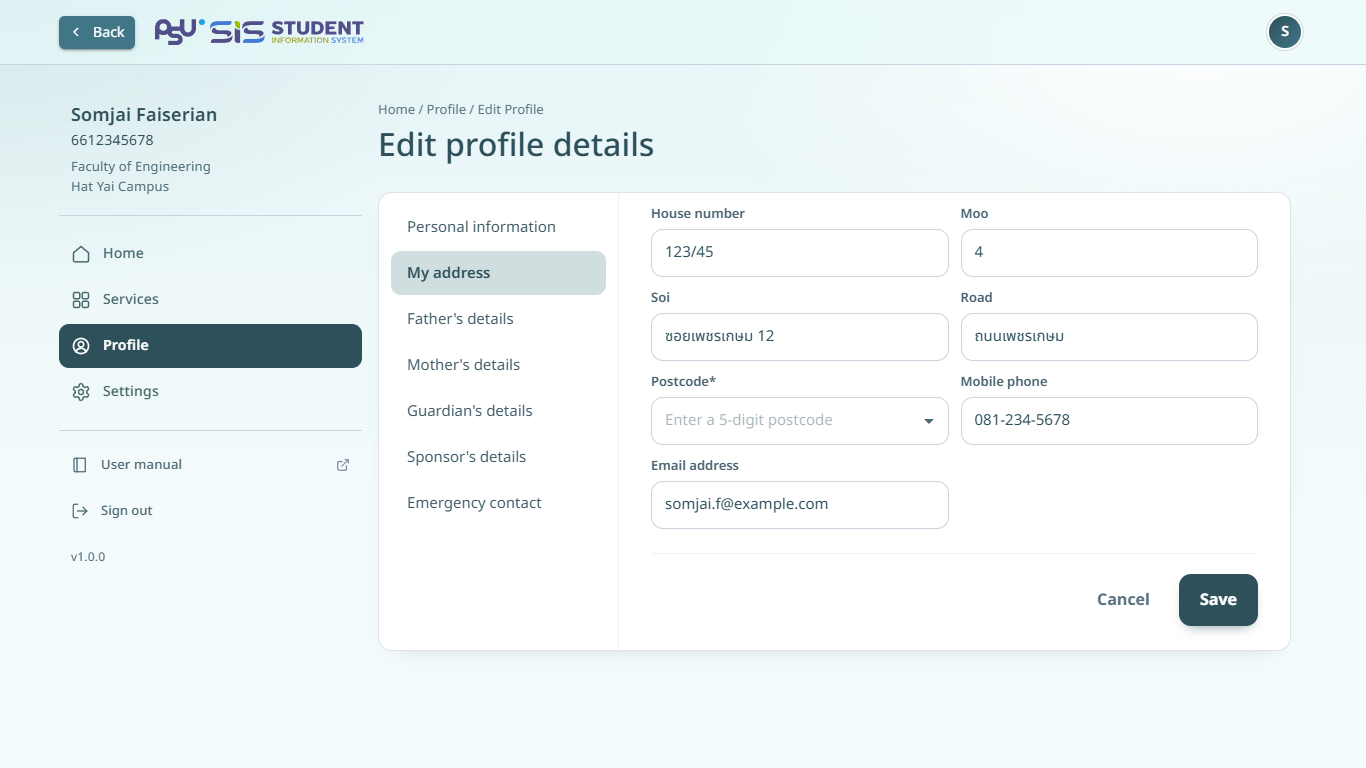Select student name "Somjai Faiserian"
The image size is (1366, 768).
tap(144, 115)
